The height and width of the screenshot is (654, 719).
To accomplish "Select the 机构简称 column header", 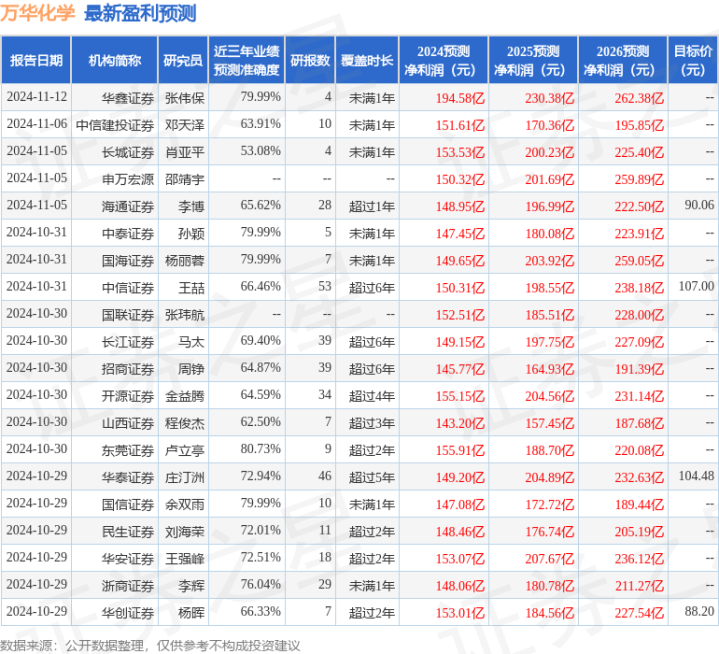I will click(x=115, y=60).
